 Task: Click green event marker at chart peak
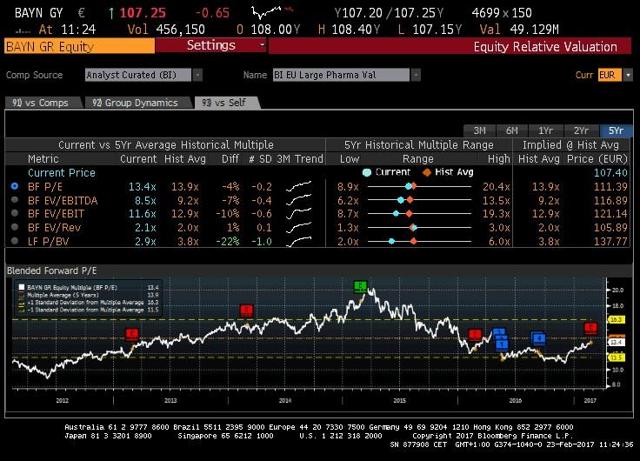pos(360,287)
